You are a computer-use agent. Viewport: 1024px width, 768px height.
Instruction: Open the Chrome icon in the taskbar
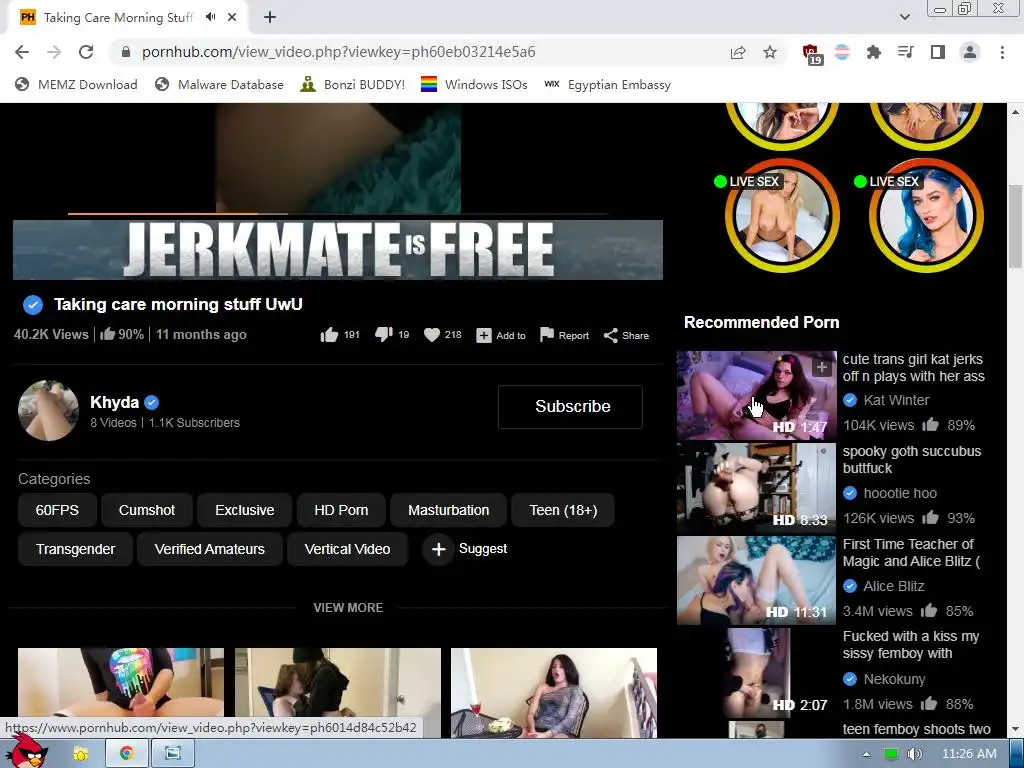[127, 754]
